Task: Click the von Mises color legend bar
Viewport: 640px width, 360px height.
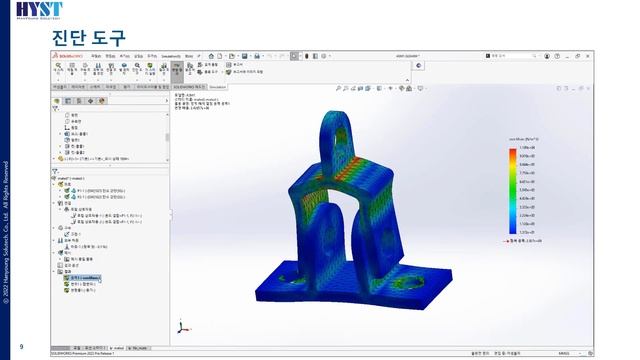Action: [x=513, y=191]
